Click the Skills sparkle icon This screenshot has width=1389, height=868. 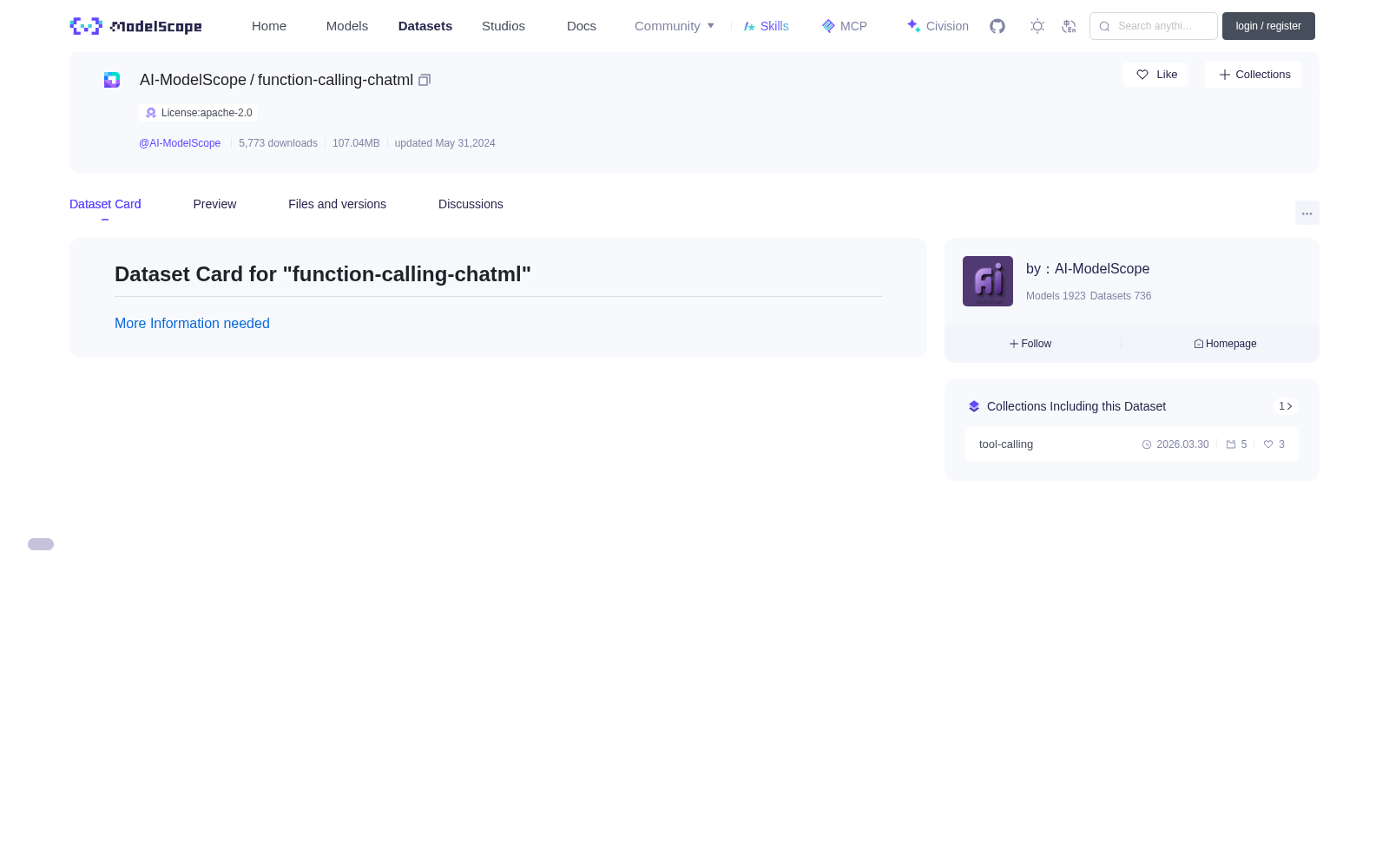[749, 26]
